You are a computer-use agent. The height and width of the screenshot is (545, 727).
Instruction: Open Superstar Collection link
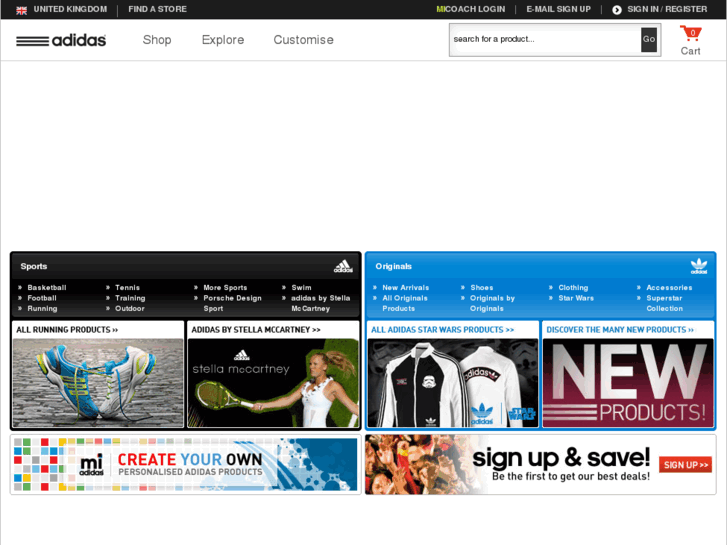point(664,303)
